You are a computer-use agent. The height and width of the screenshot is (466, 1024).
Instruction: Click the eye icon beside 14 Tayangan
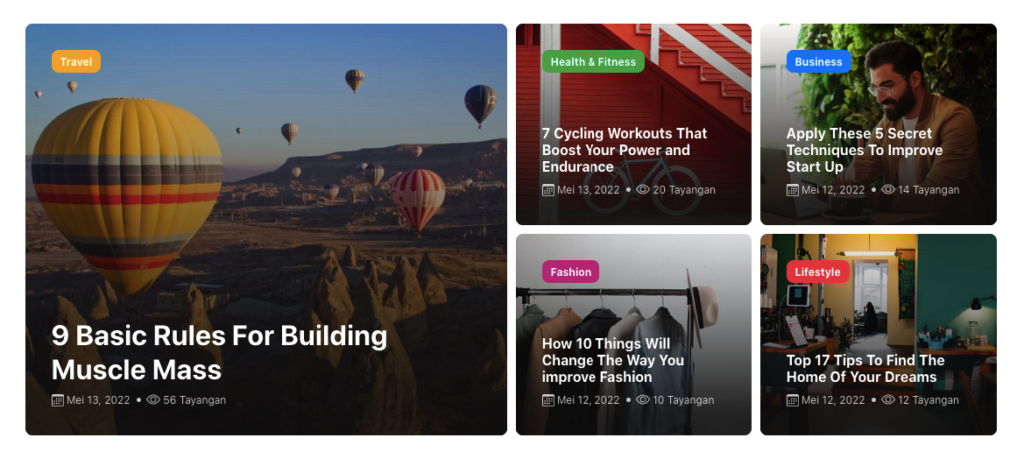pyautogui.click(x=888, y=190)
